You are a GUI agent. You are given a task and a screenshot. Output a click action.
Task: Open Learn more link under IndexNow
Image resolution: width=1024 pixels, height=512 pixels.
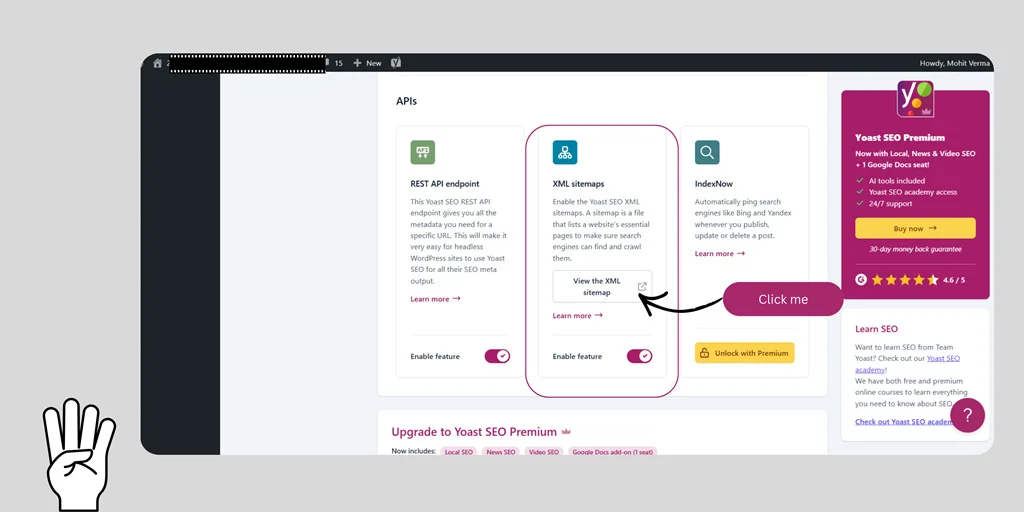(720, 254)
